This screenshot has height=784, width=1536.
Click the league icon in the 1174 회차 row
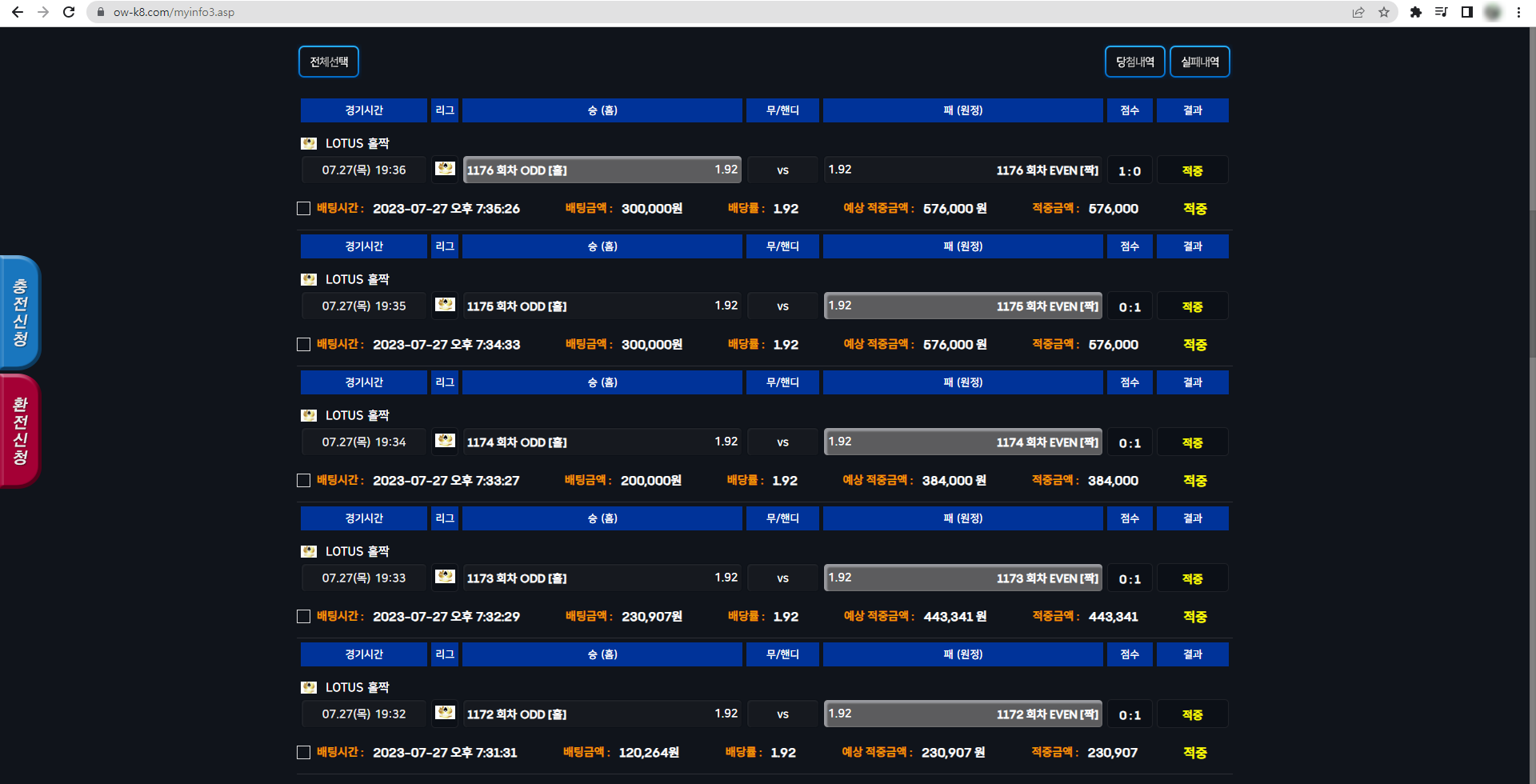(445, 441)
